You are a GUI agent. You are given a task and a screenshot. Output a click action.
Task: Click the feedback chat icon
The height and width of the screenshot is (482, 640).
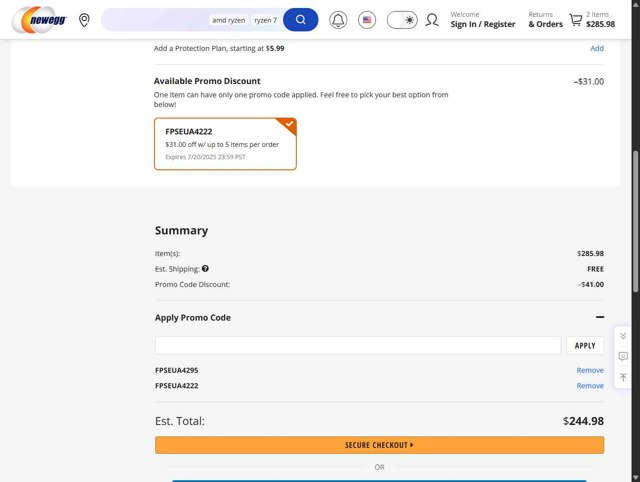pos(623,356)
